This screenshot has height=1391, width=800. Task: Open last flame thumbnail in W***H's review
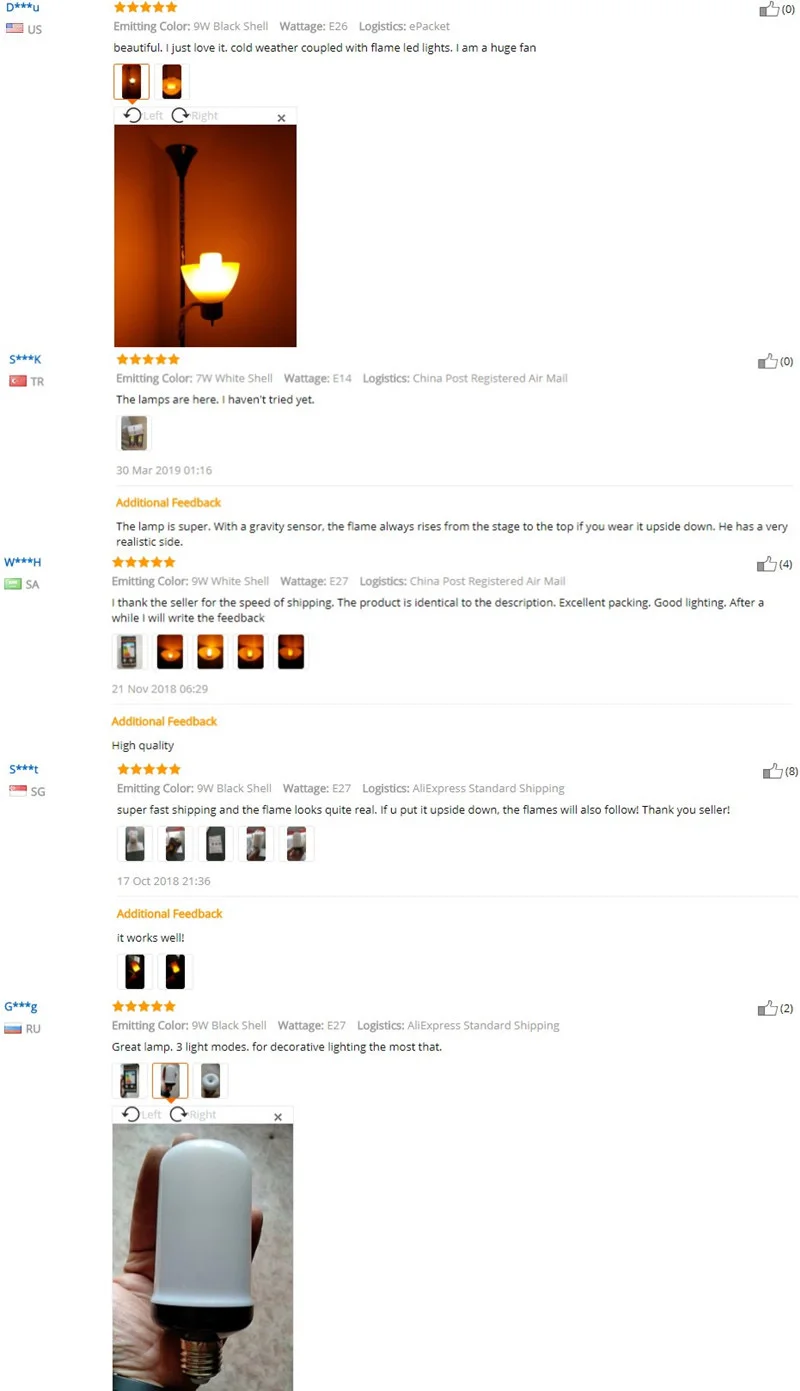click(x=290, y=651)
